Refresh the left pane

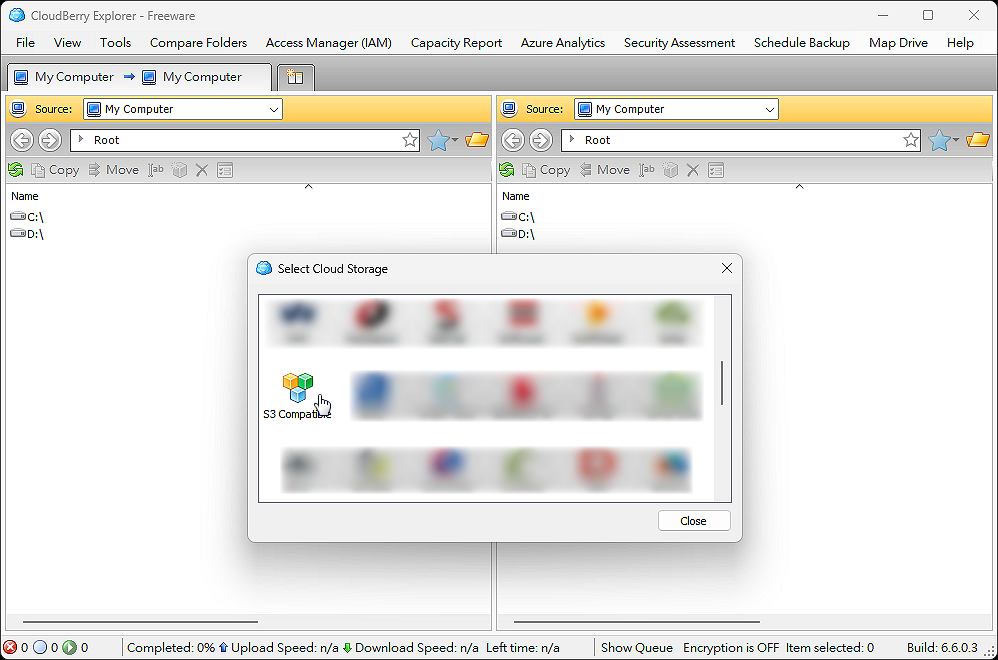click(x=16, y=170)
